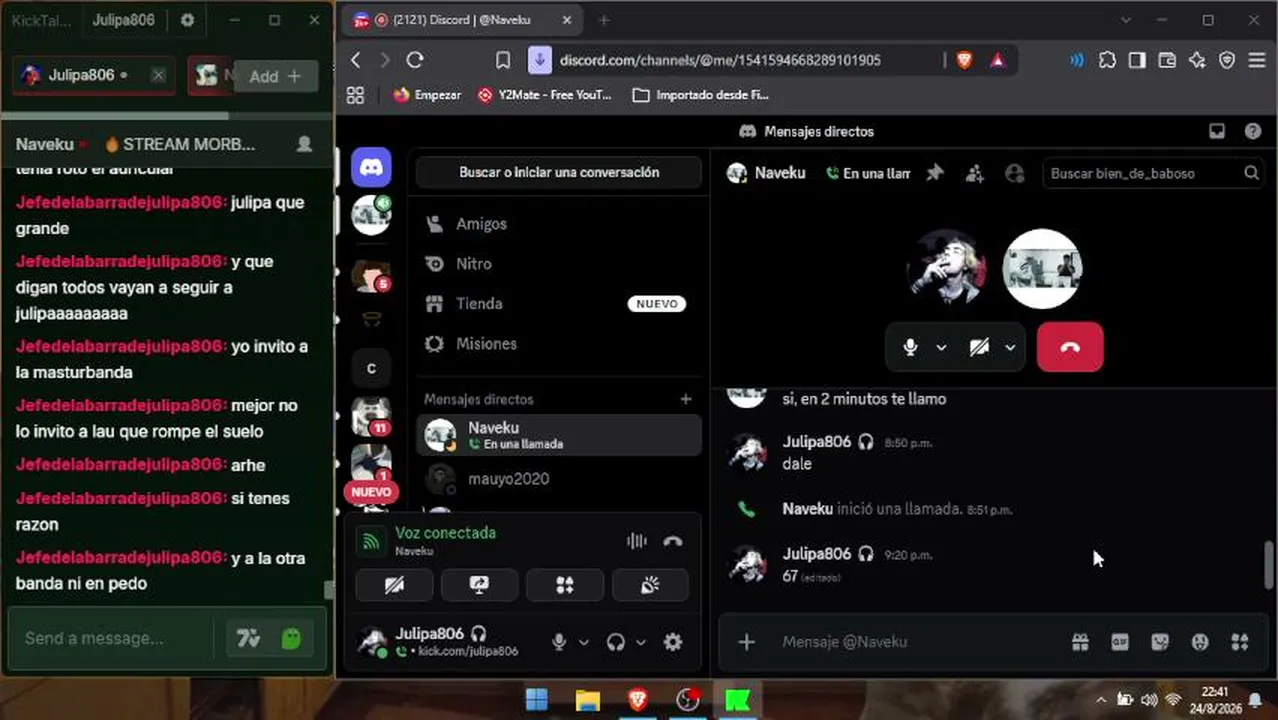Open Discord inbox icon in top bar

1217,131
